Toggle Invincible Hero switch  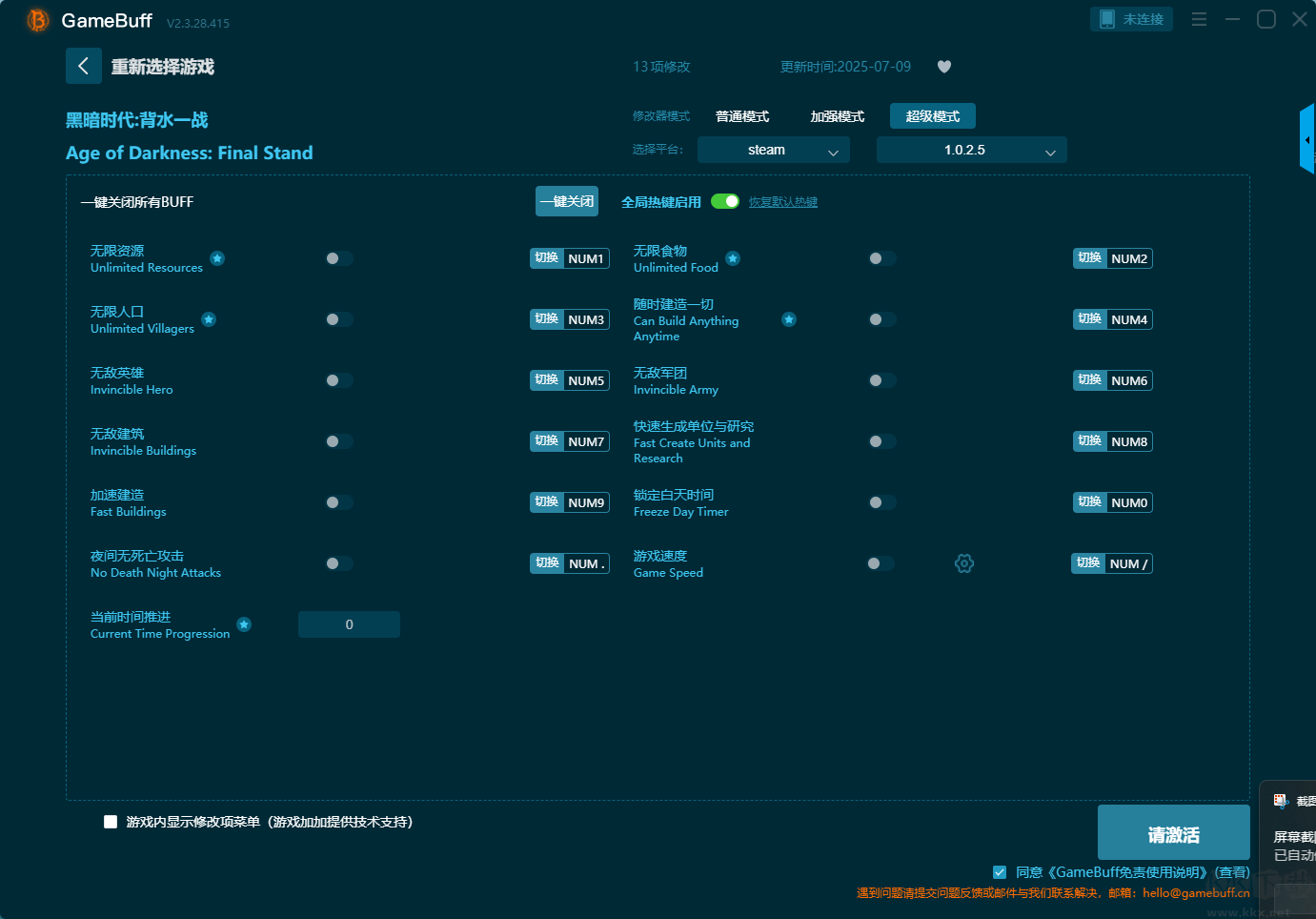coord(338,380)
